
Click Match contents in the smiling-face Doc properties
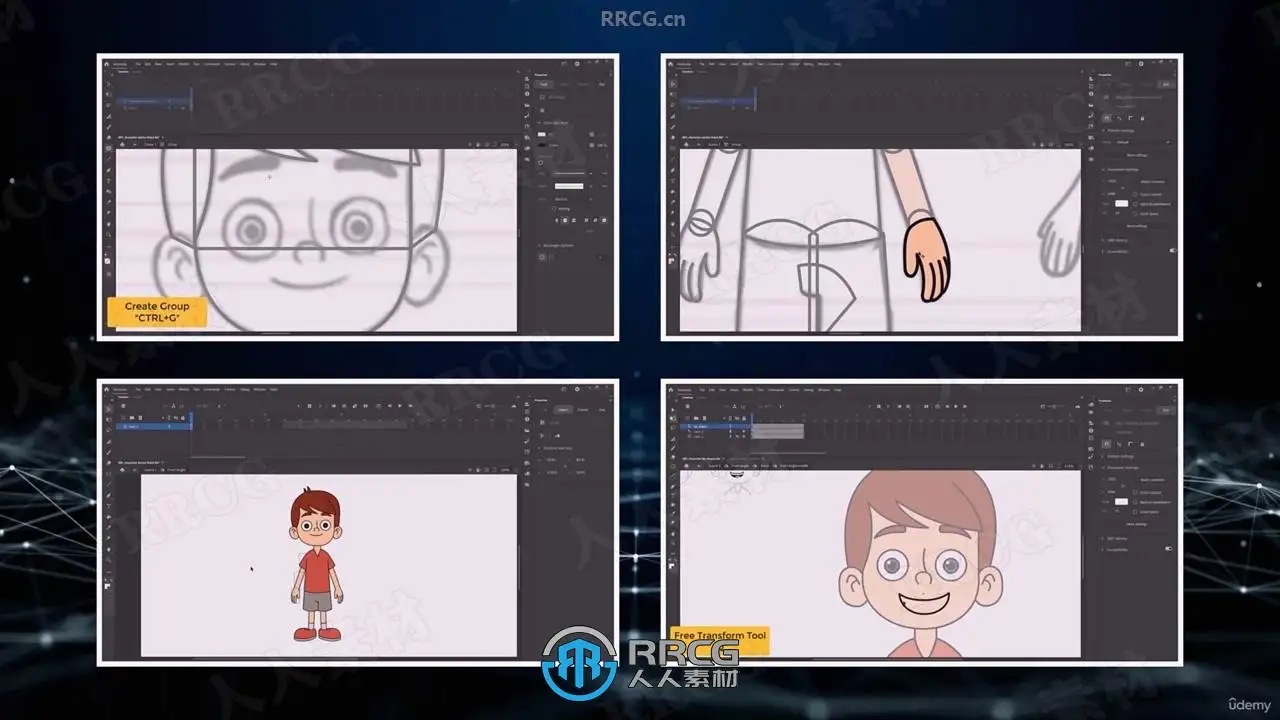(x=1152, y=480)
